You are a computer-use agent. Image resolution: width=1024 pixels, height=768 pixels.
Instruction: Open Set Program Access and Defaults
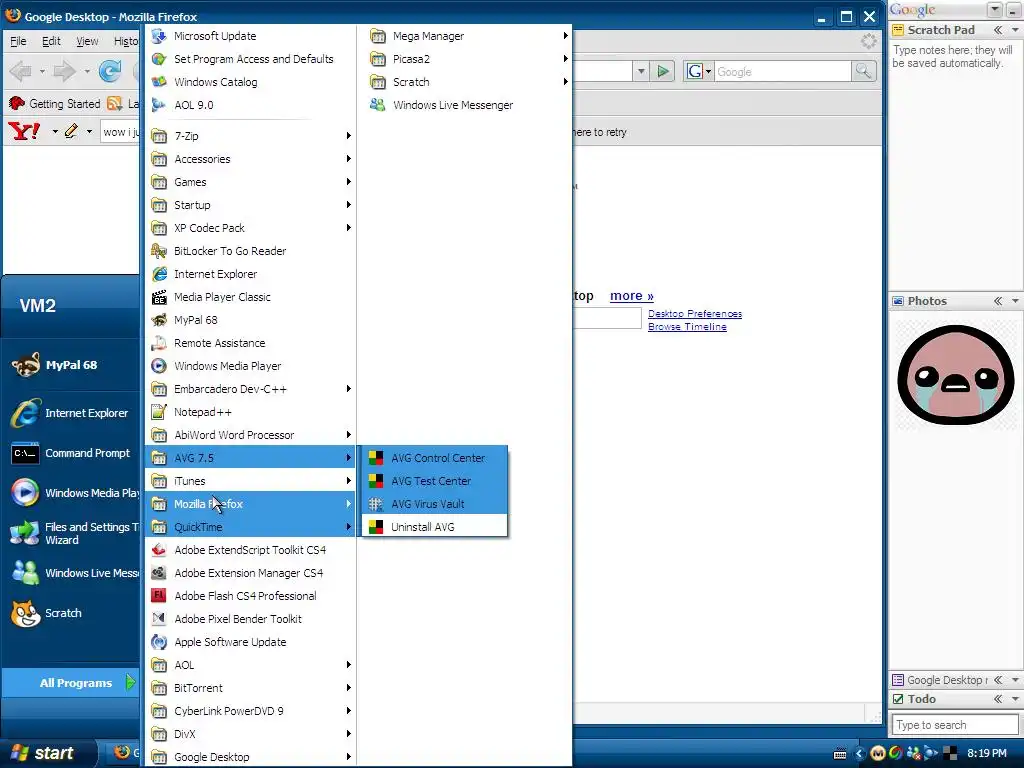tap(251, 59)
